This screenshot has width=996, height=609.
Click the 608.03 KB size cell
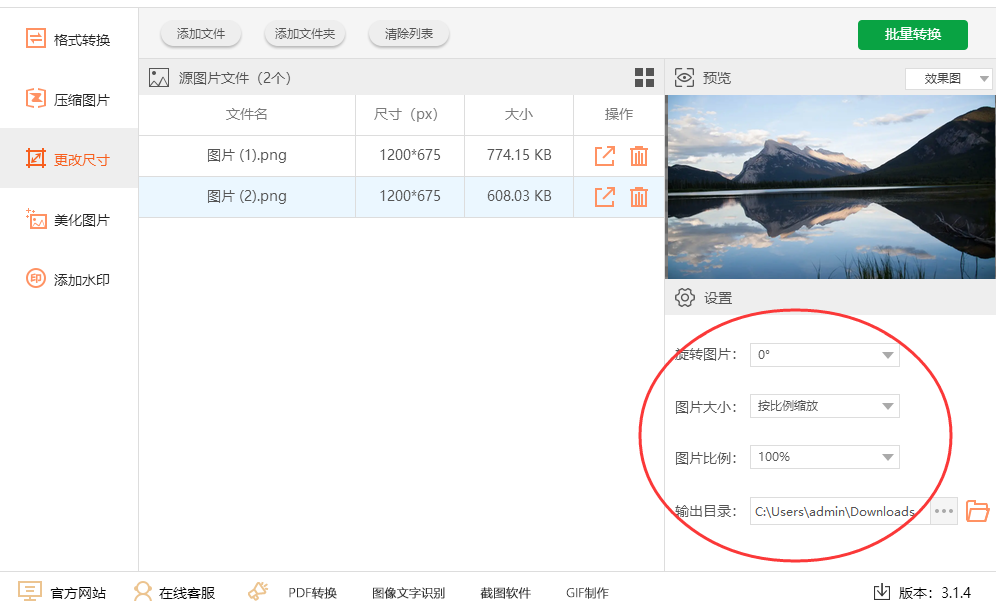[519, 196]
